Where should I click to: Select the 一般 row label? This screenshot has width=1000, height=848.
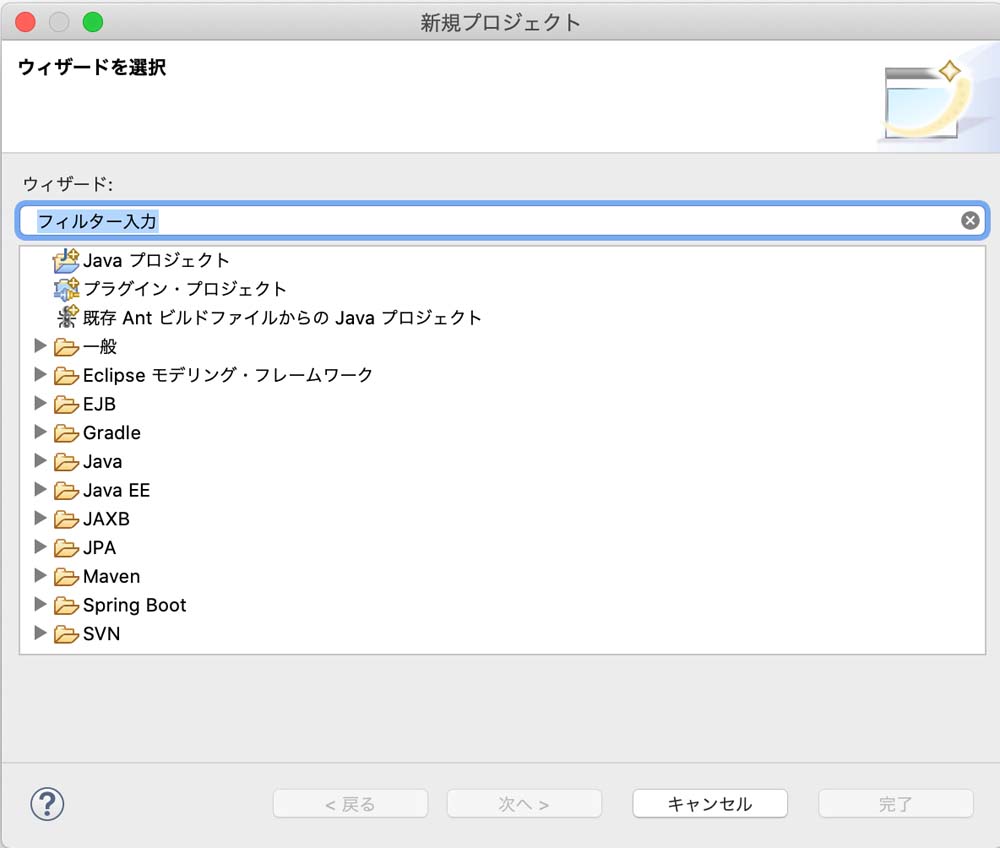pyautogui.click(x=100, y=347)
